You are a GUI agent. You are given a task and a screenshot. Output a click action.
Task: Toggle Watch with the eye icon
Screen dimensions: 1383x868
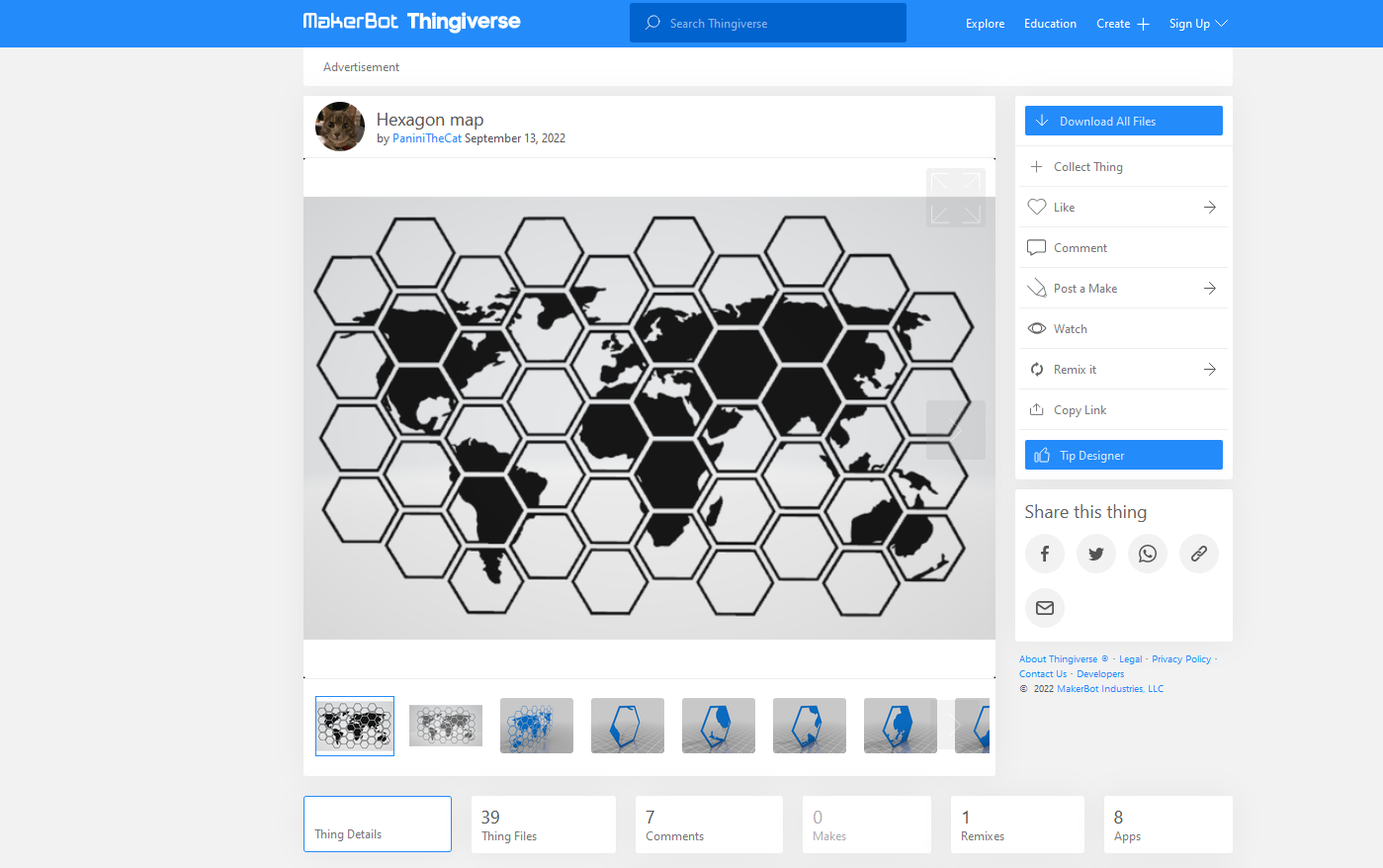pos(1037,329)
